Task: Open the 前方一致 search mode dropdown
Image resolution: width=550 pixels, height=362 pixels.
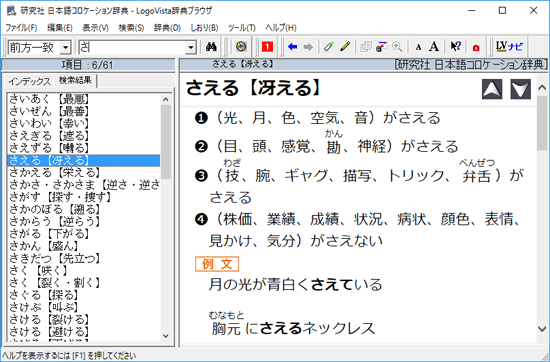Action: [x=65, y=47]
